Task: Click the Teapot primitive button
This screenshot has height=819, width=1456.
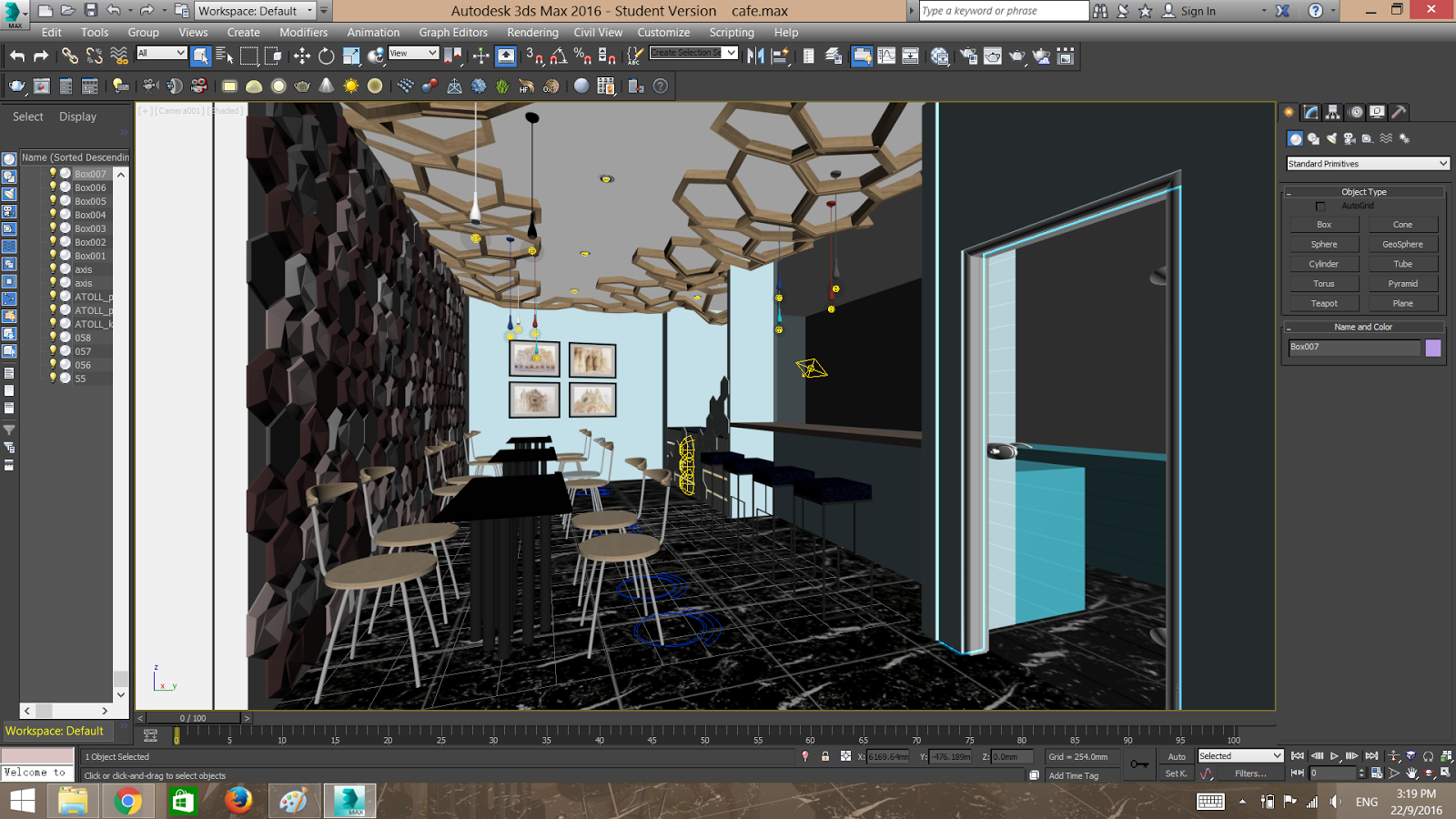Action: click(x=1323, y=302)
